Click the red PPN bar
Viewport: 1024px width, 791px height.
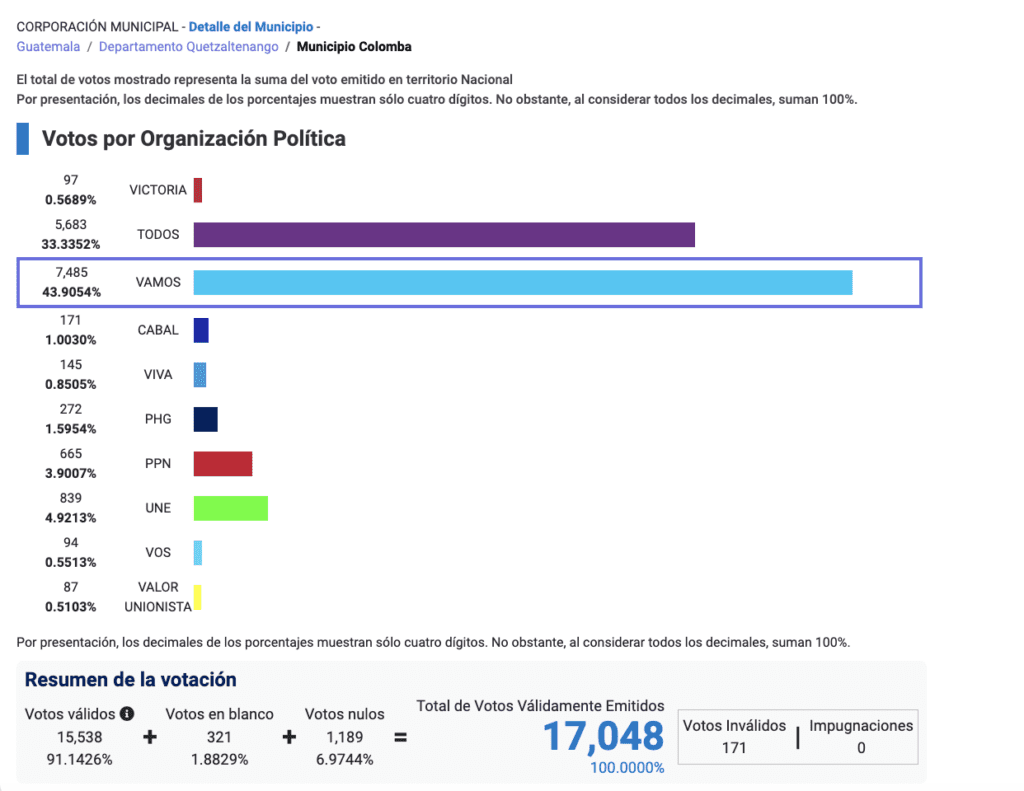point(222,464)
